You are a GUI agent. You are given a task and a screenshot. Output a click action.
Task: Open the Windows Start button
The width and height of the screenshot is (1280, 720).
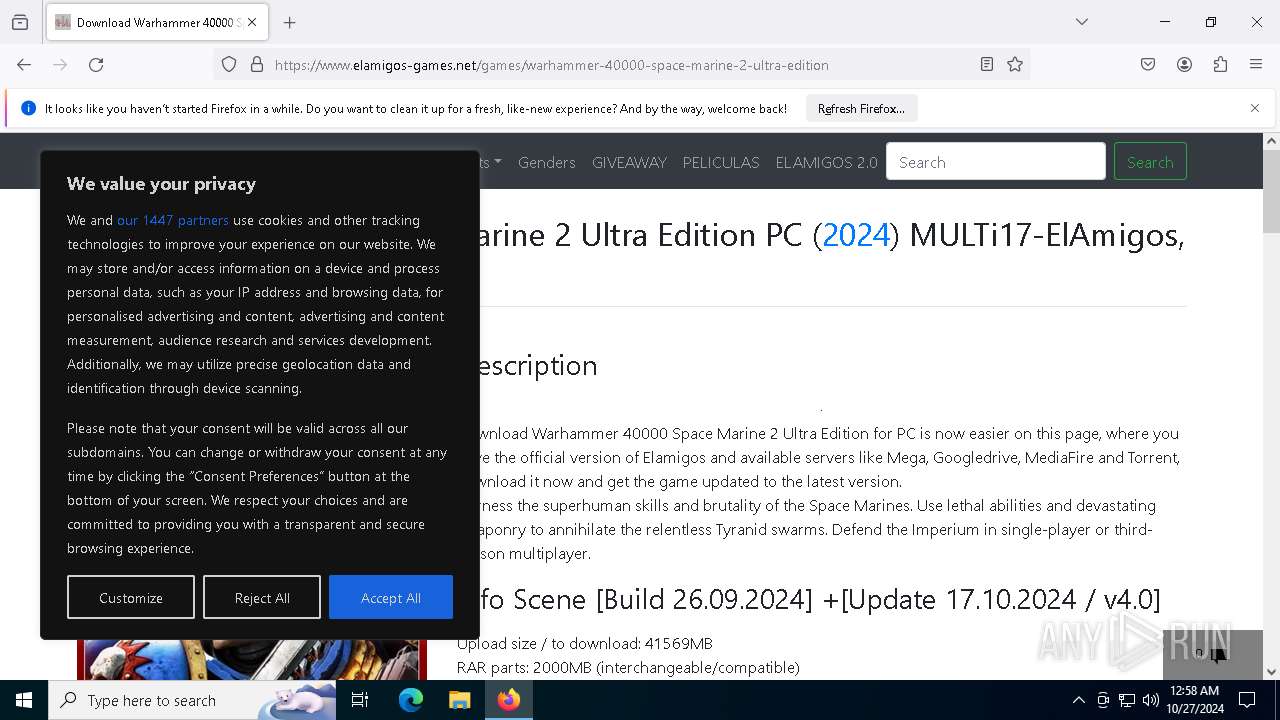[24, 700]
